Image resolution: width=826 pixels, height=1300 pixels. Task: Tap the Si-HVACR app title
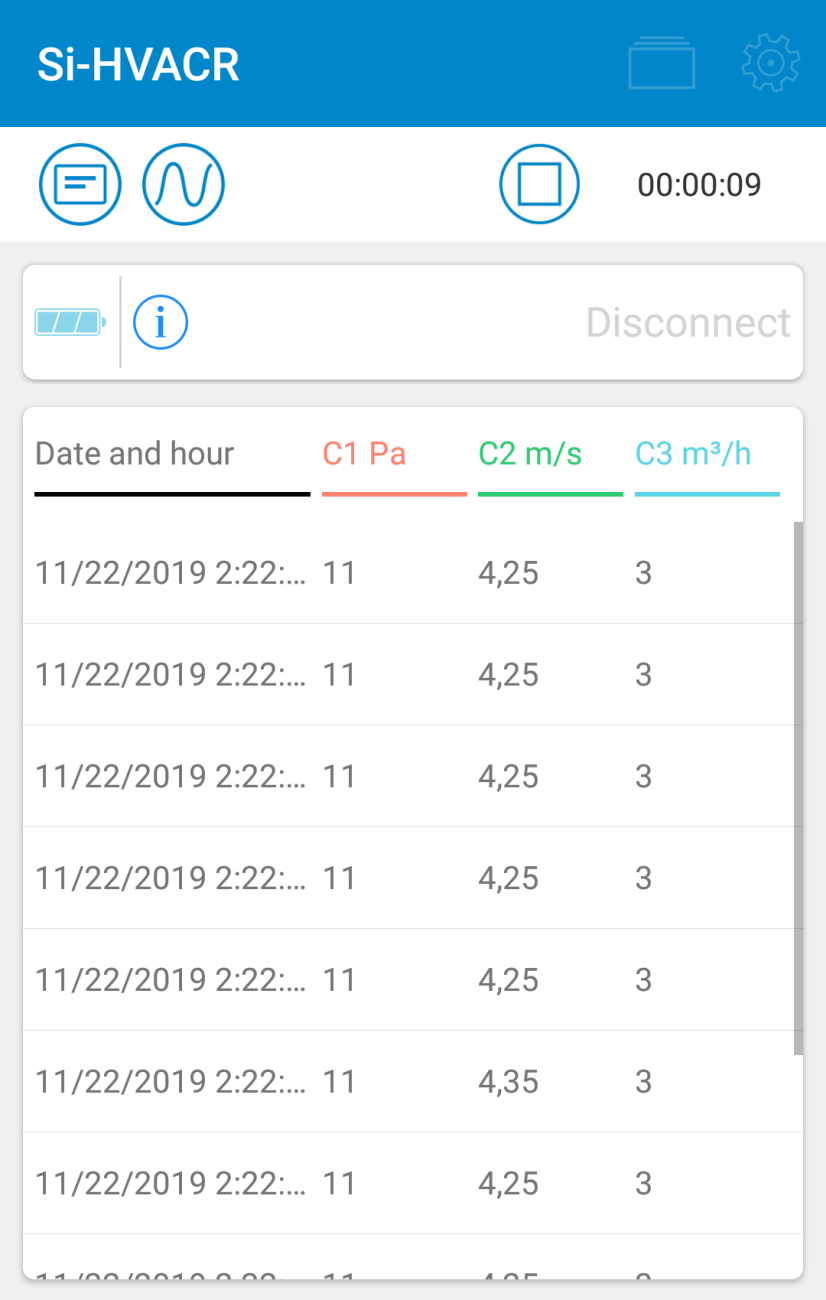click(138, 65)
